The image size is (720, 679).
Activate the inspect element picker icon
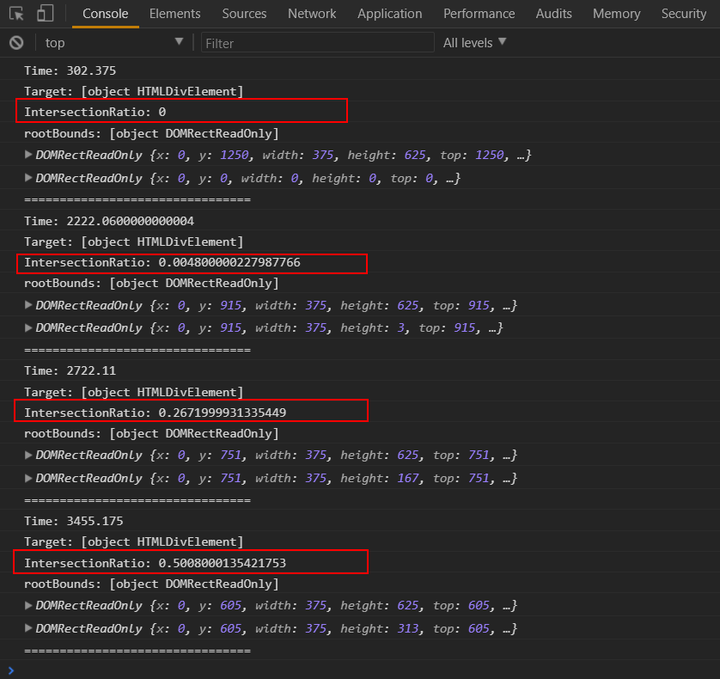17,14
